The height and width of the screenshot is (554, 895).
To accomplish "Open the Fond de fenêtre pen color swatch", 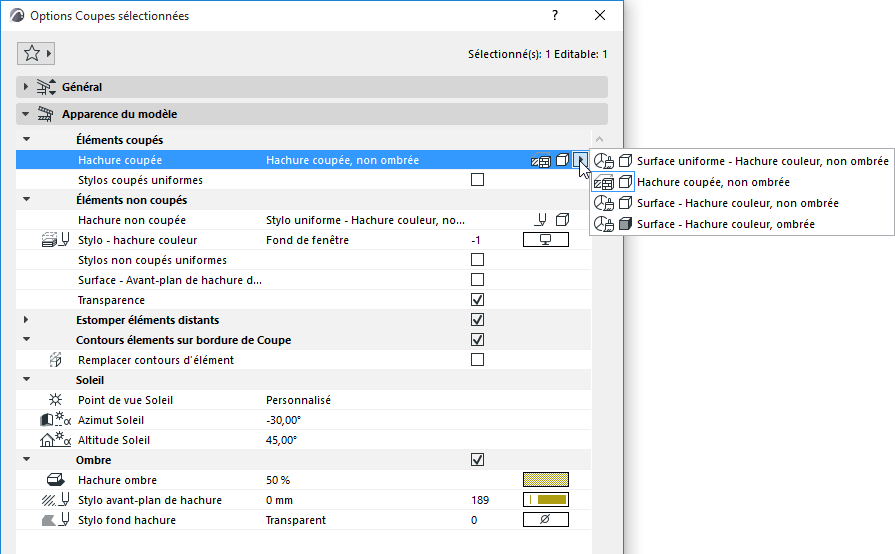I will [546, 240].
